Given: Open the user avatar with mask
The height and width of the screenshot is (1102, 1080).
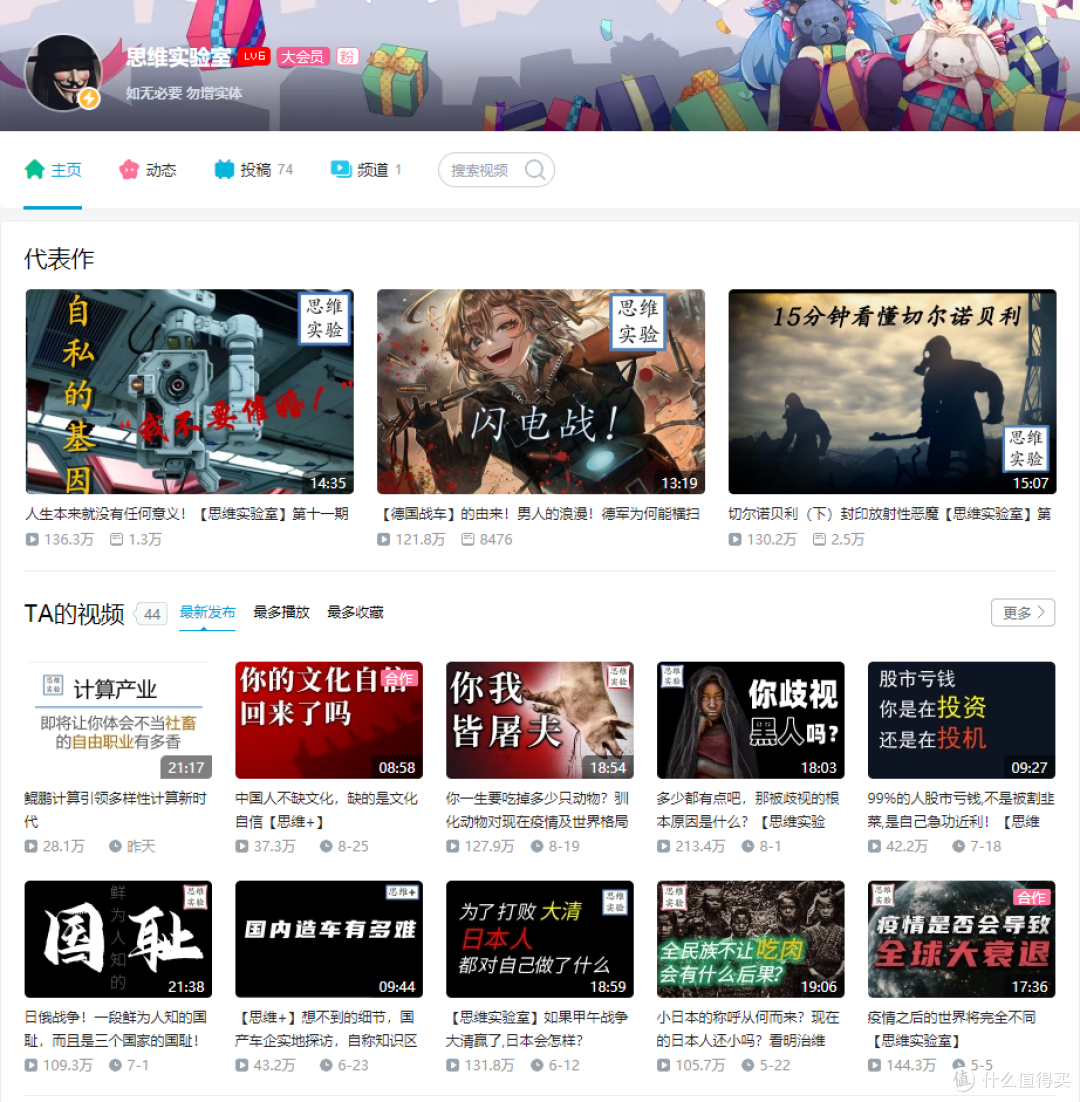Looking at the screenshot, I should [x=63, y=73].
